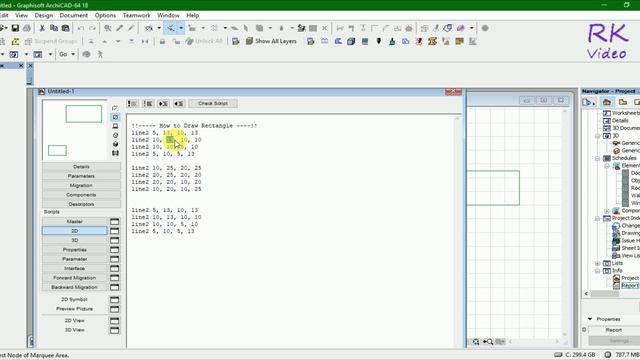Click the Preview Picture button

(x=75, y=309)
